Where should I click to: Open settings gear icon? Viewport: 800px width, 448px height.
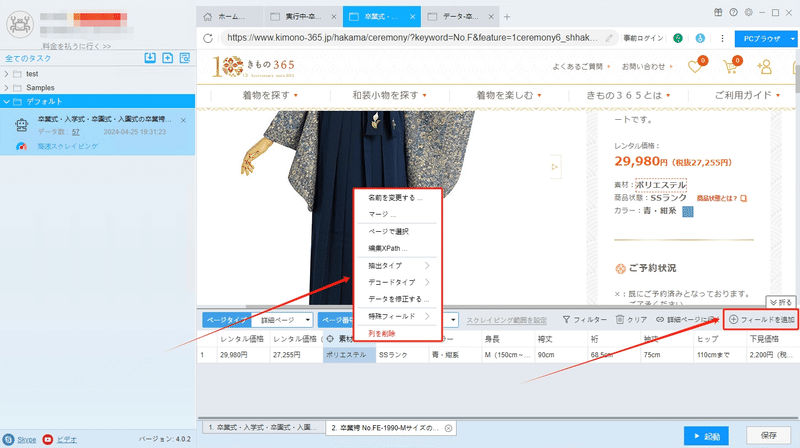(748, 12)
